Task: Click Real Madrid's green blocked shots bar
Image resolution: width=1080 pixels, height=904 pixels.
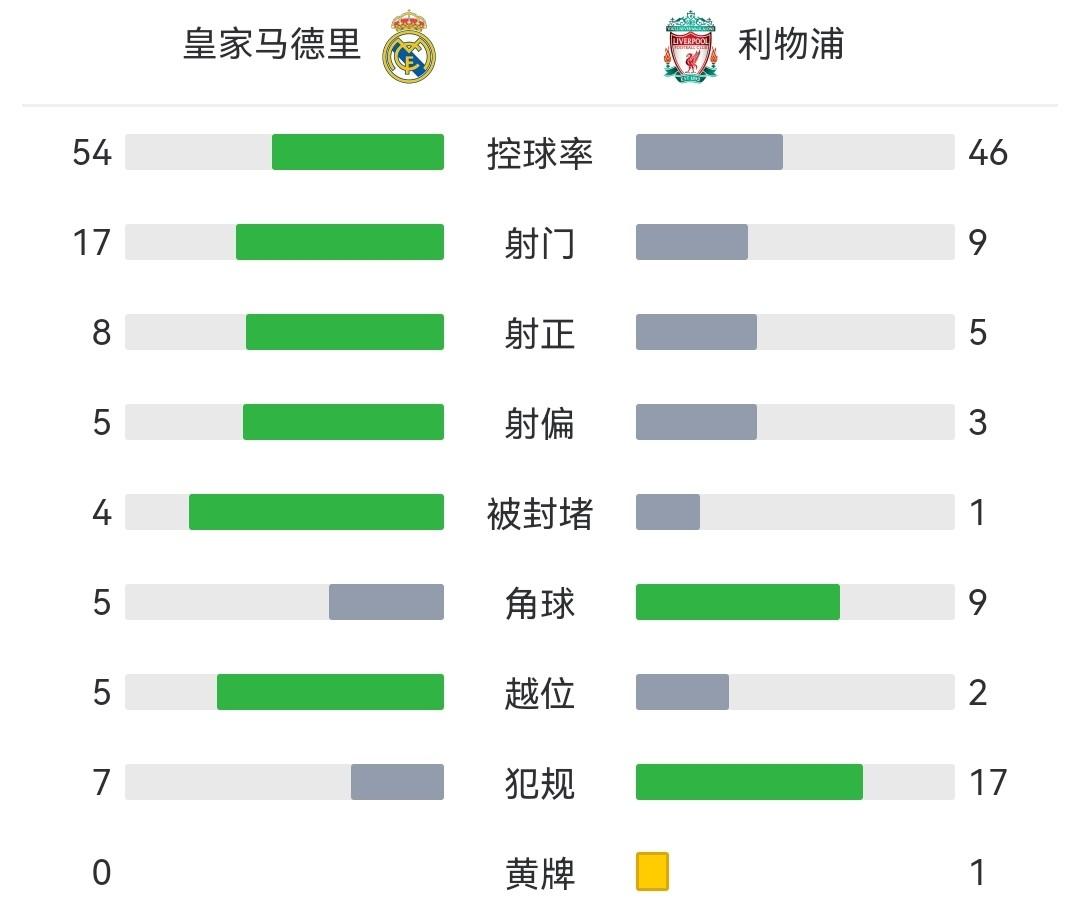Action: [316, 512]
